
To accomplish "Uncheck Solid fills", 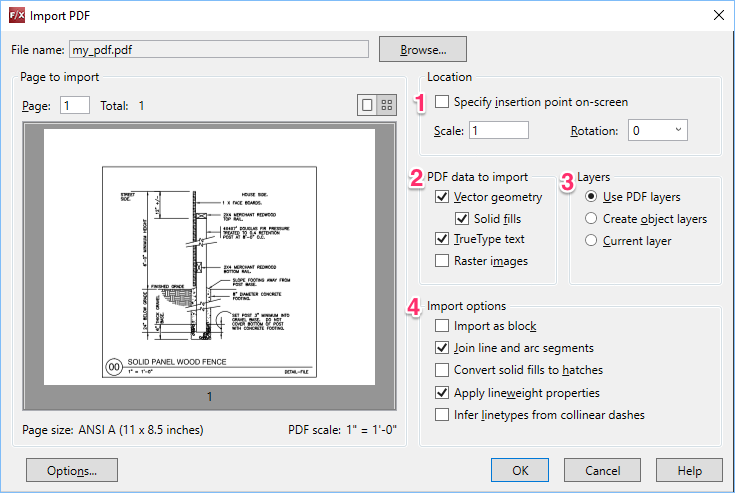I will click(x=462, y=218).
